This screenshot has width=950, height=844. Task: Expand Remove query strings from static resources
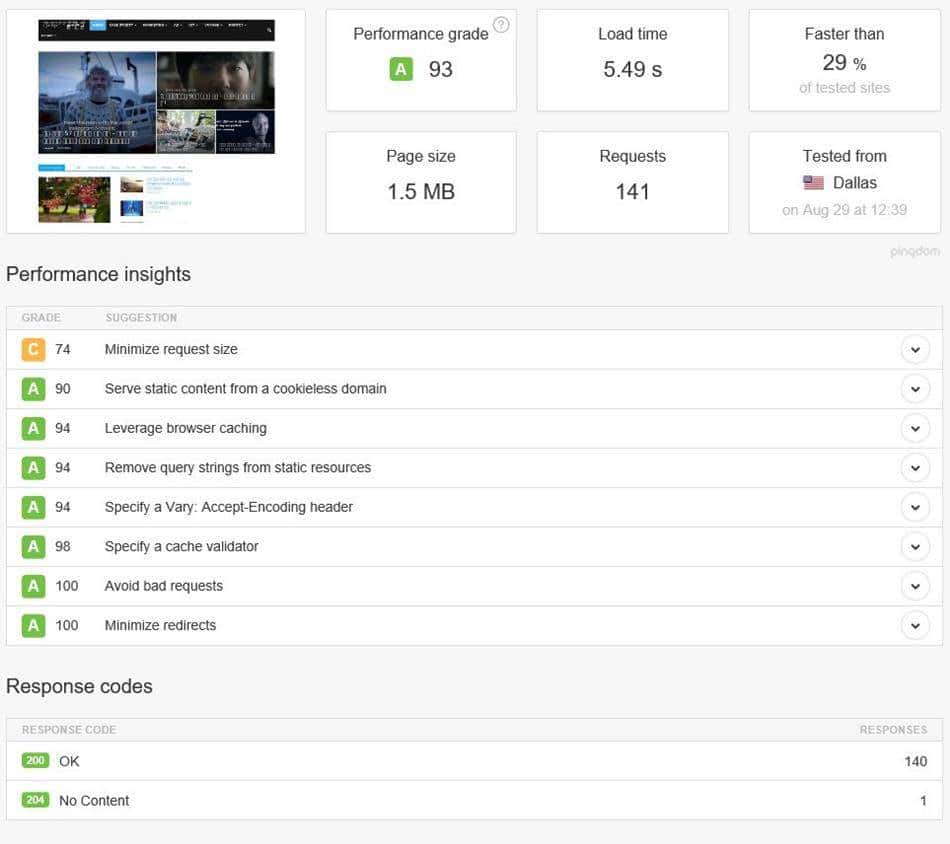coord(914,468)
